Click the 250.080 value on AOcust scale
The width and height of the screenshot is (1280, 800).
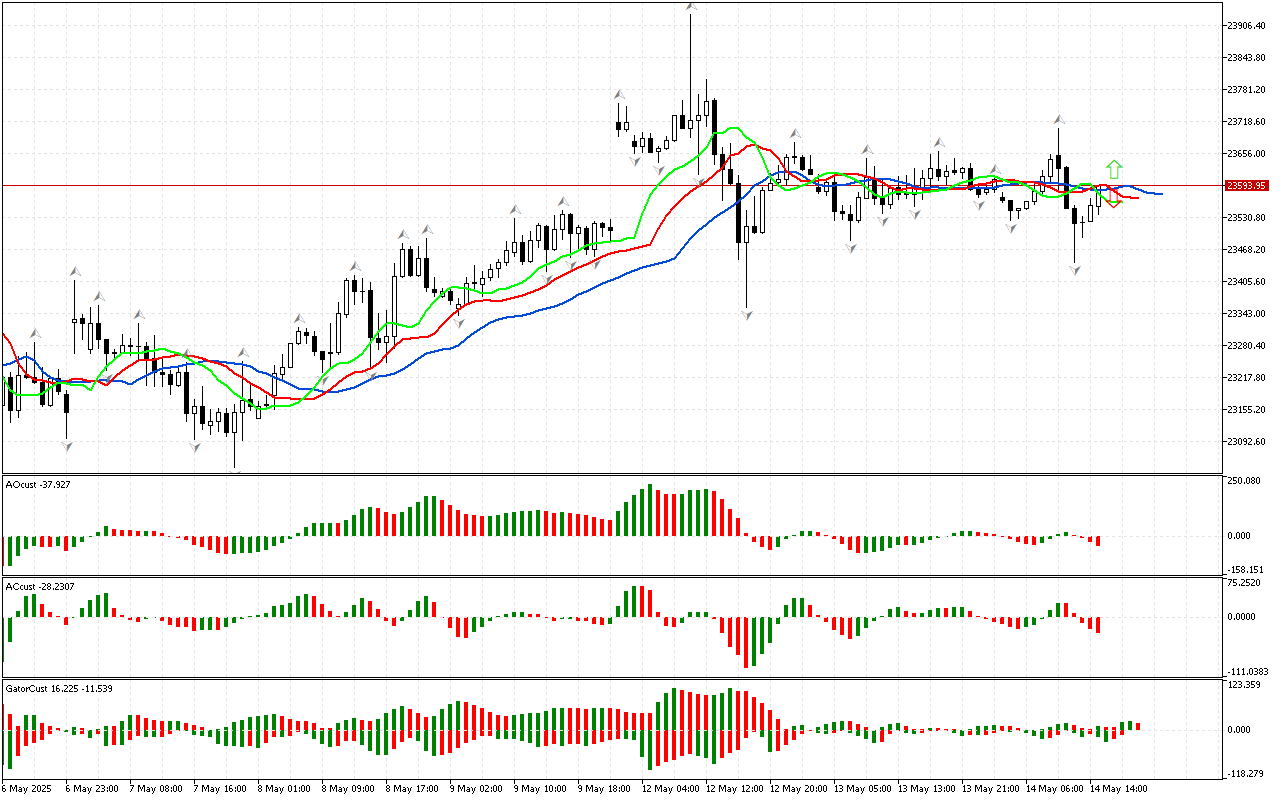click(x=1246, y=481)
